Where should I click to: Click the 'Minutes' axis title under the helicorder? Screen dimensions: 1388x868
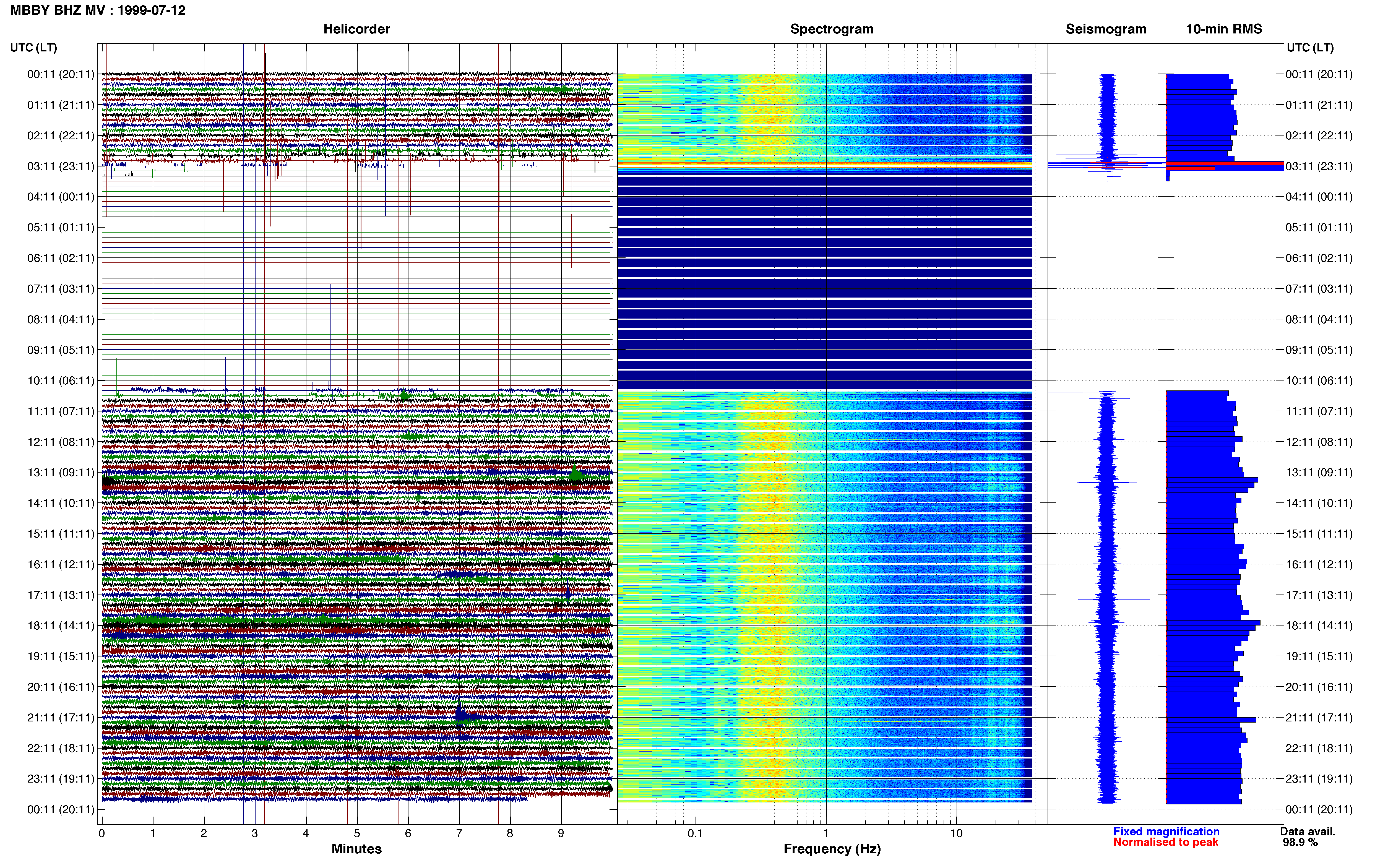tap(356, 849)
